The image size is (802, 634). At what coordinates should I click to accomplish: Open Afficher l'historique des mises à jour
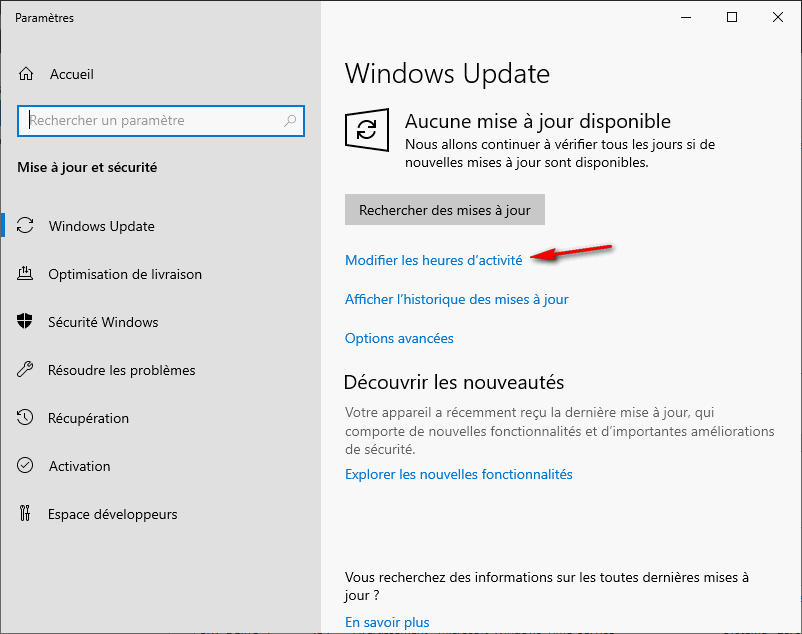tap(456, 299)
